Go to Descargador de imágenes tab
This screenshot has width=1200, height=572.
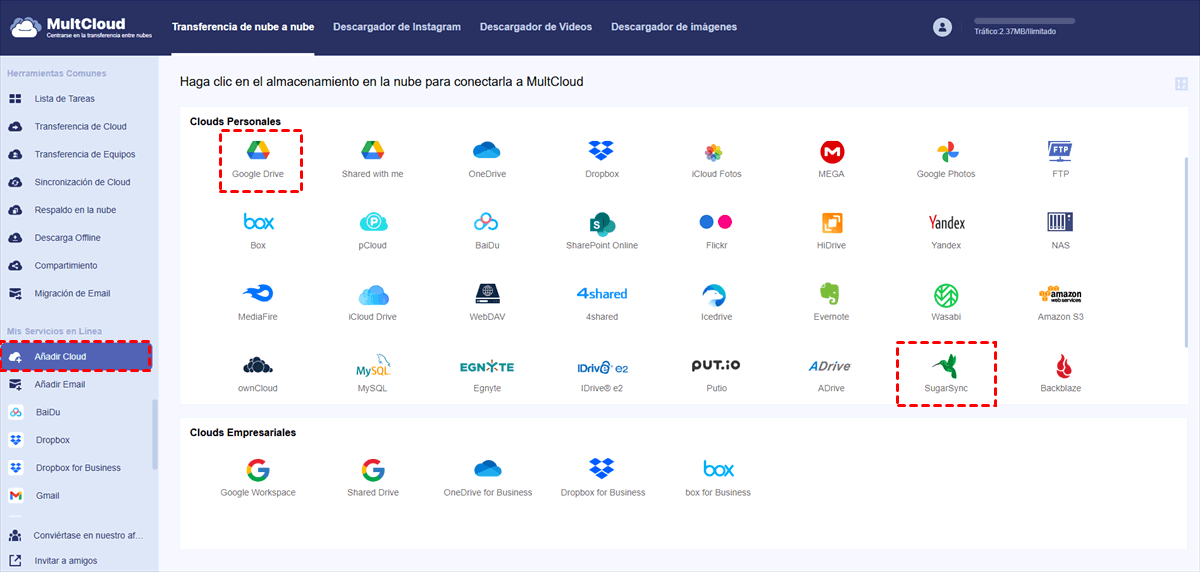[674, 27]
